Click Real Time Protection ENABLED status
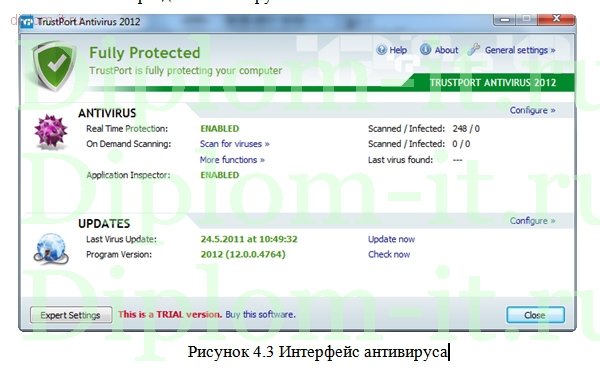This screenshot has width=600, height=371. pyautogui.click(x=220, y=129)
